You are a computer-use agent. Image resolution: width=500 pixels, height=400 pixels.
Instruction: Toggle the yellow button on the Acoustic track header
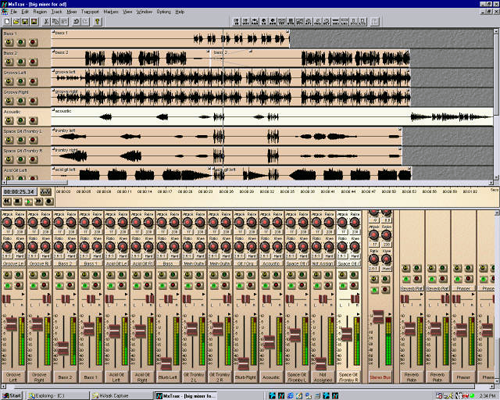[9, 120]
